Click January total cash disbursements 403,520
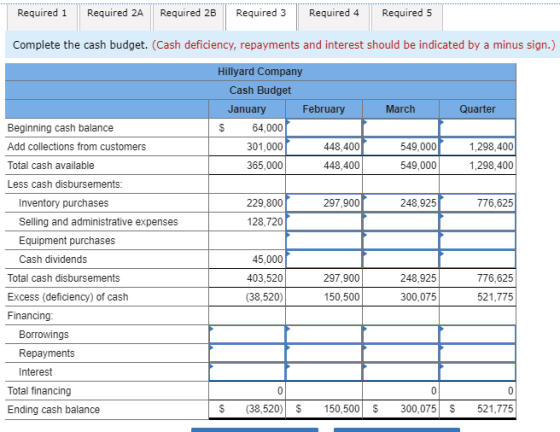The width and height of the screenshot is (560, 432). coord(265,278)
